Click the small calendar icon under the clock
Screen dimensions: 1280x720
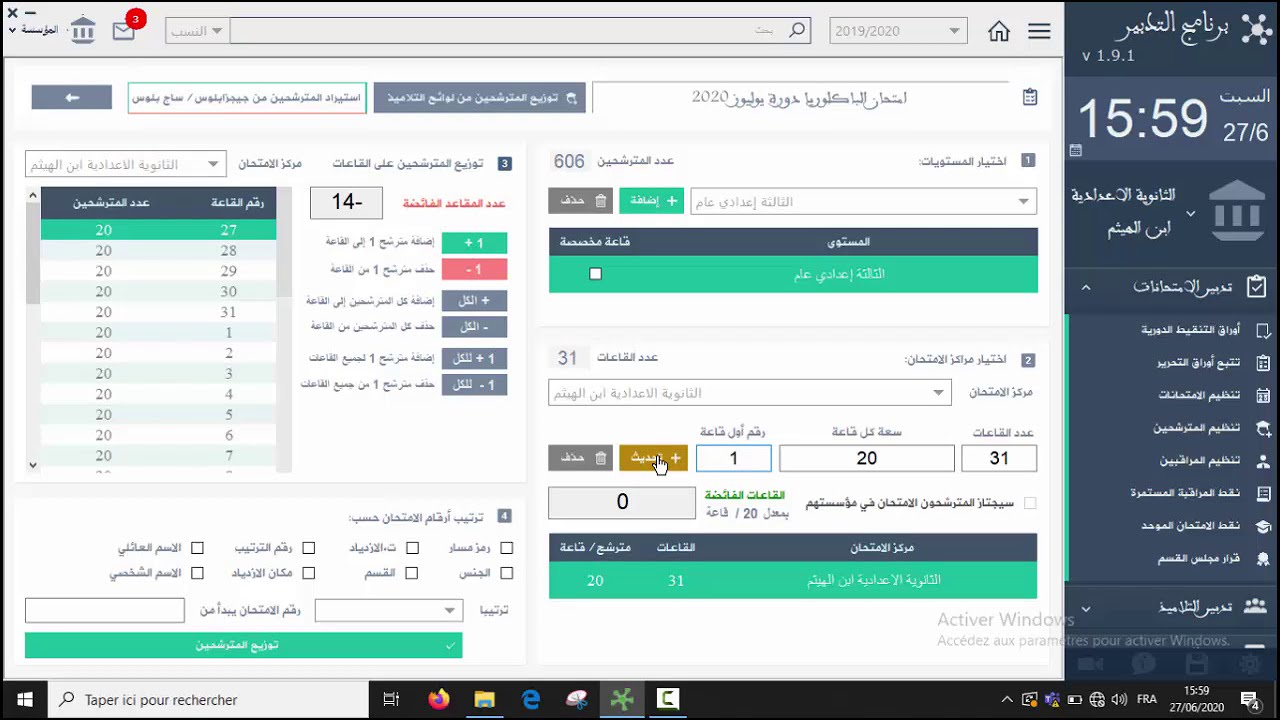1075,151
